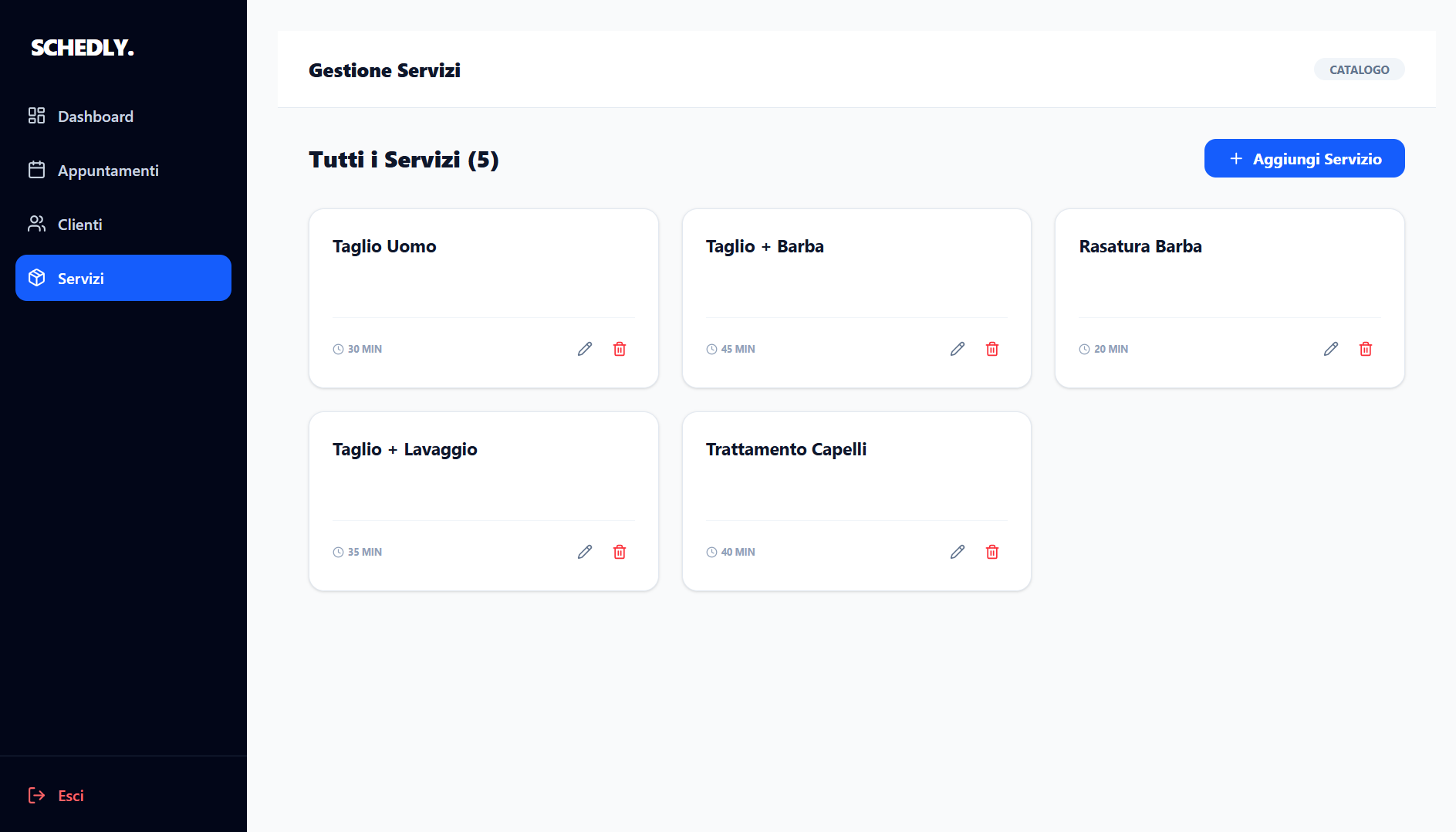Delete the Taglio + Lavaggio service

click(x=620, y=552)
